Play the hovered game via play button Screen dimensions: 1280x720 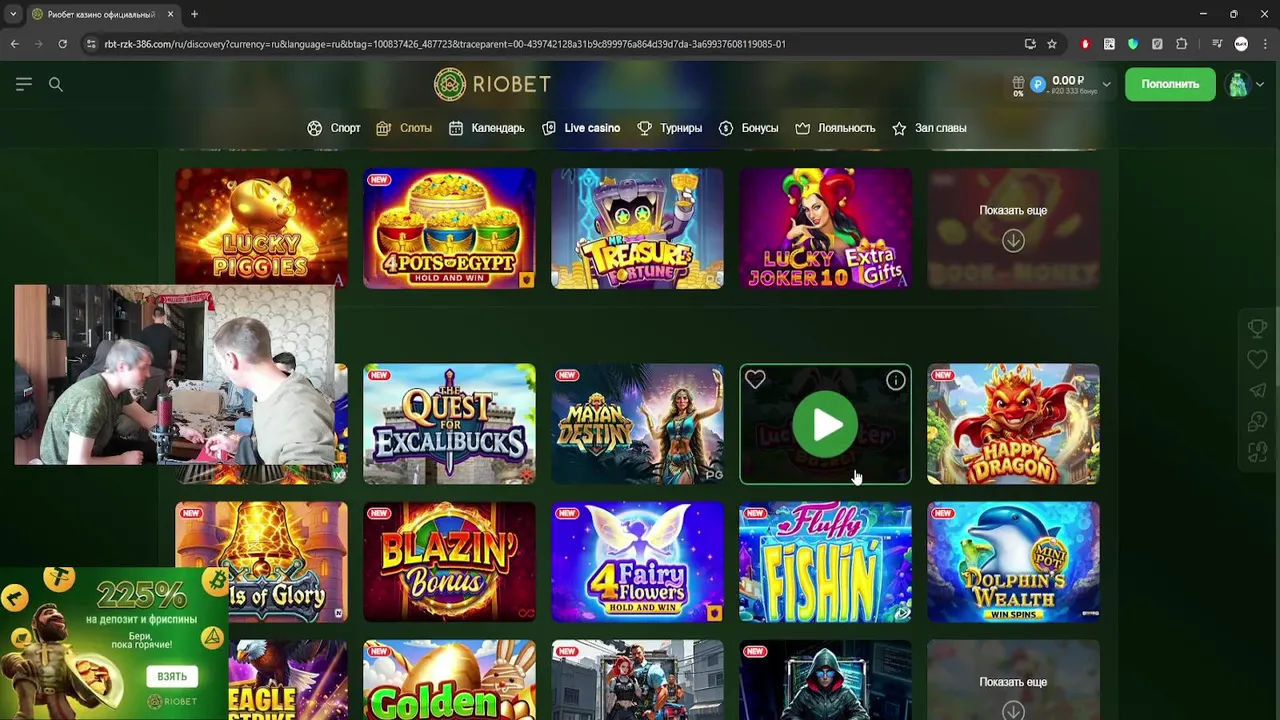click(825, 424)
